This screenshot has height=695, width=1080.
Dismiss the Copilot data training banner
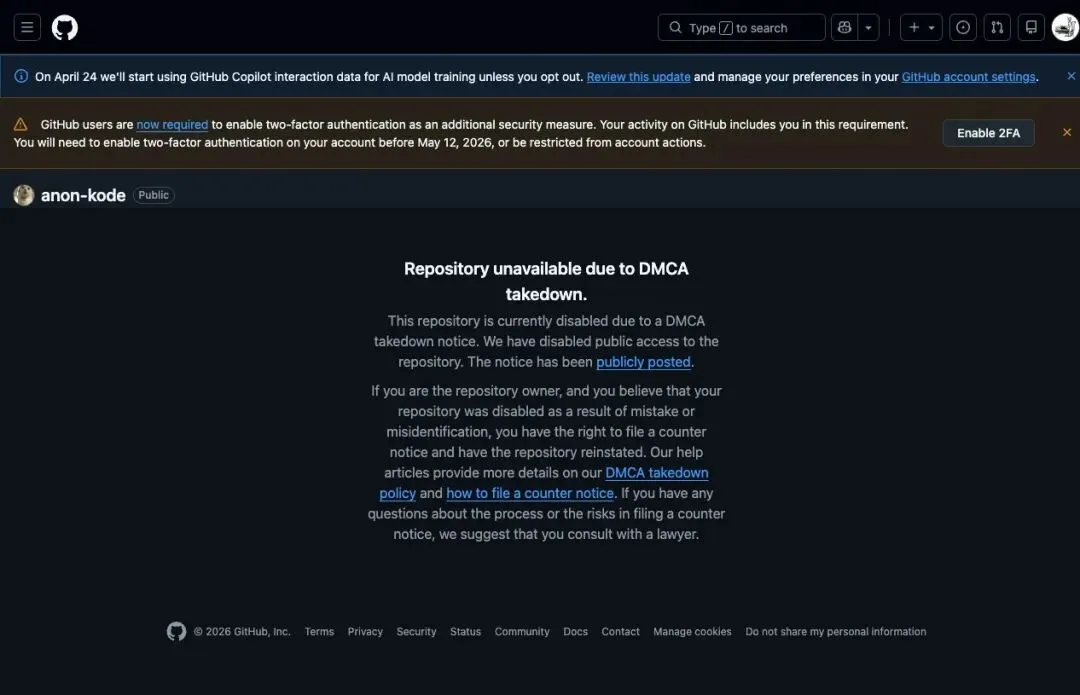pos(1070,76)
